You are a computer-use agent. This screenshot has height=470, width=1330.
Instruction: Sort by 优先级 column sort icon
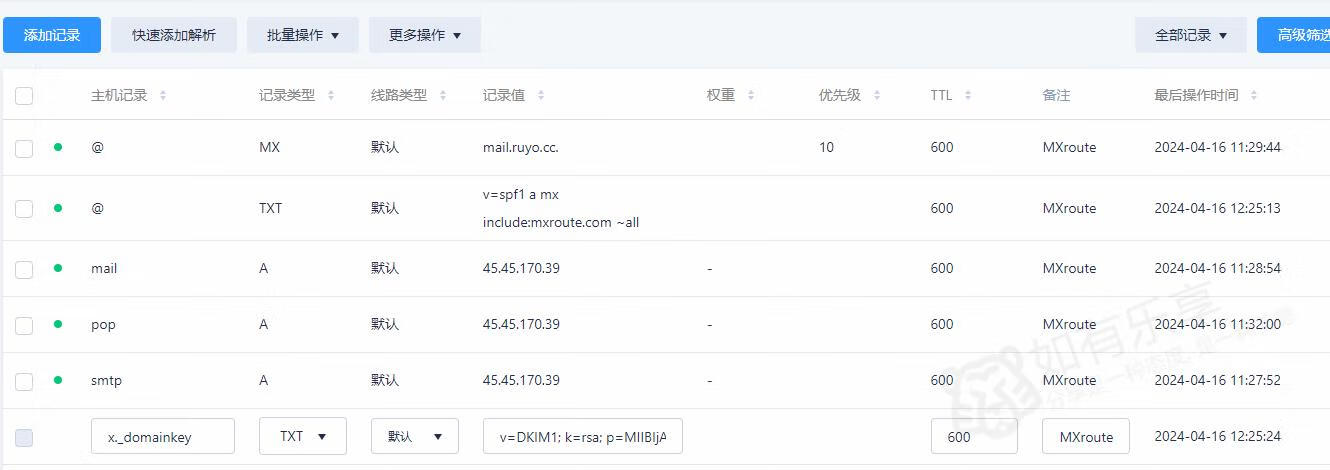[877, 96]
